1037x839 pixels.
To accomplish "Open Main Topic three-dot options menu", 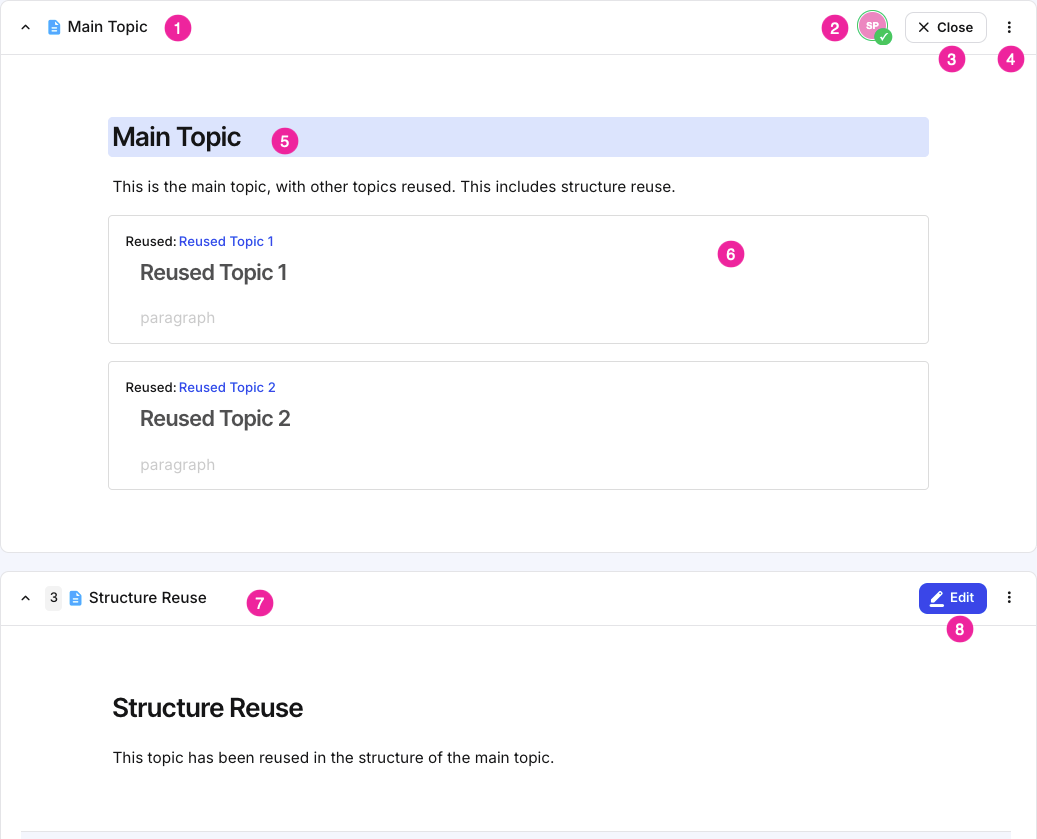I will 1009,28.
